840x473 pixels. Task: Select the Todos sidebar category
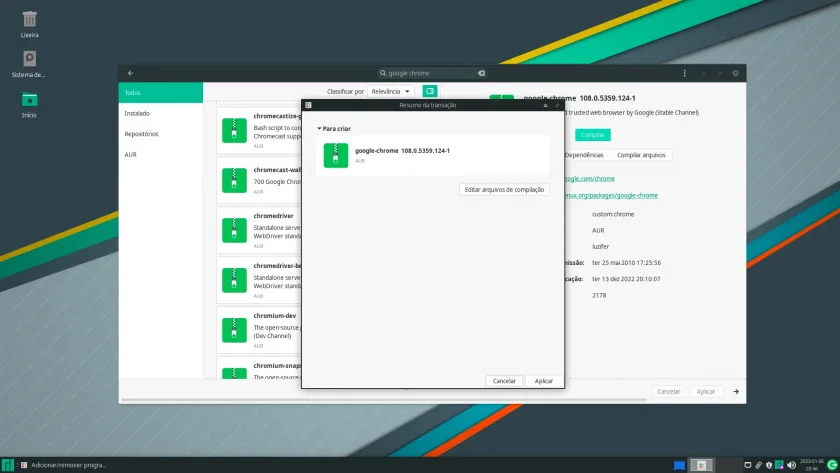[161, 93]
